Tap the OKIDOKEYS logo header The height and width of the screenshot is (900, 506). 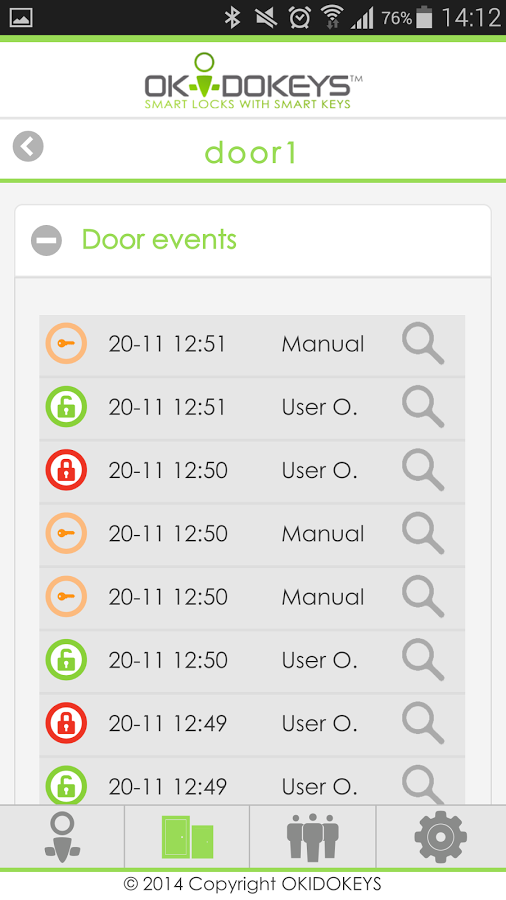coord(252,81)
